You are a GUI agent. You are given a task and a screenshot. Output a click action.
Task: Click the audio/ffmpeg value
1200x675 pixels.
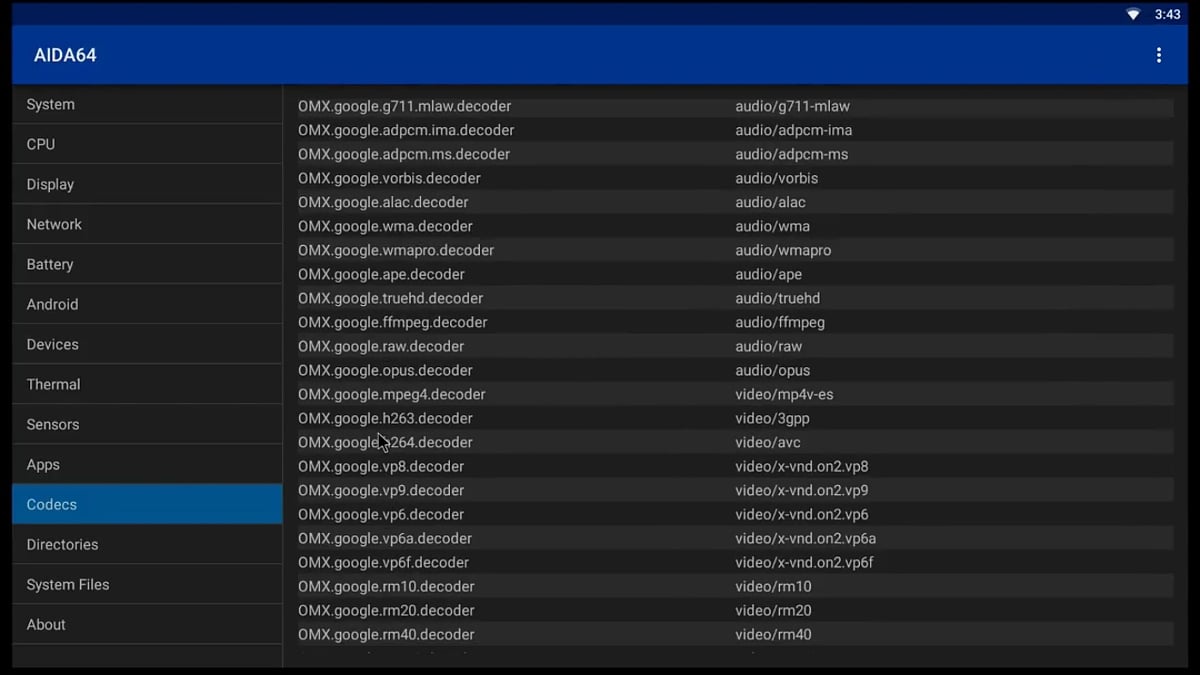tap(780, 322)
